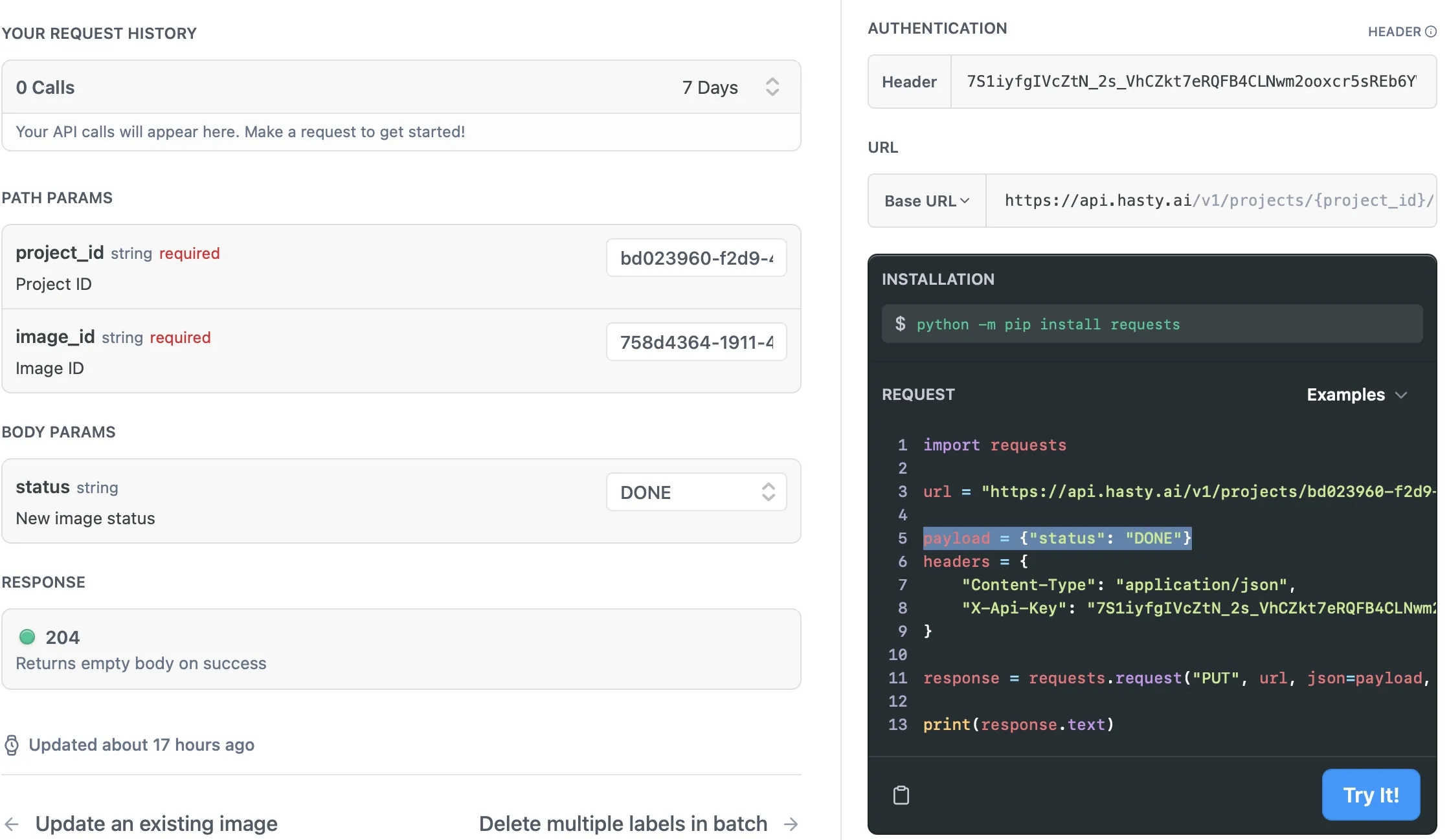
Task: Click the green 204 status dot
Action: [27, 637]
